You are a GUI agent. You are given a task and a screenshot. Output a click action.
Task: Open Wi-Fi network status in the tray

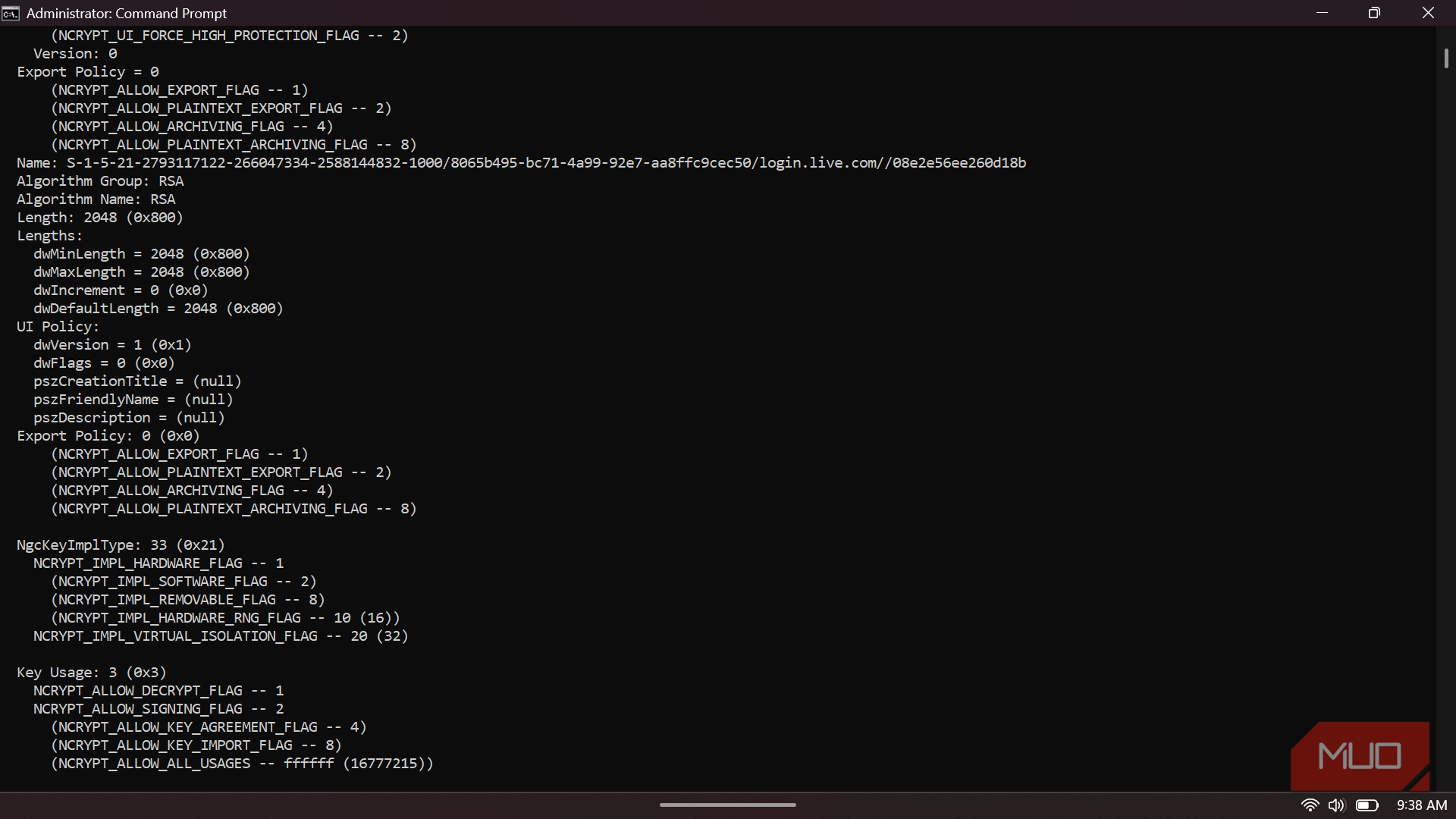(1310, 805)
